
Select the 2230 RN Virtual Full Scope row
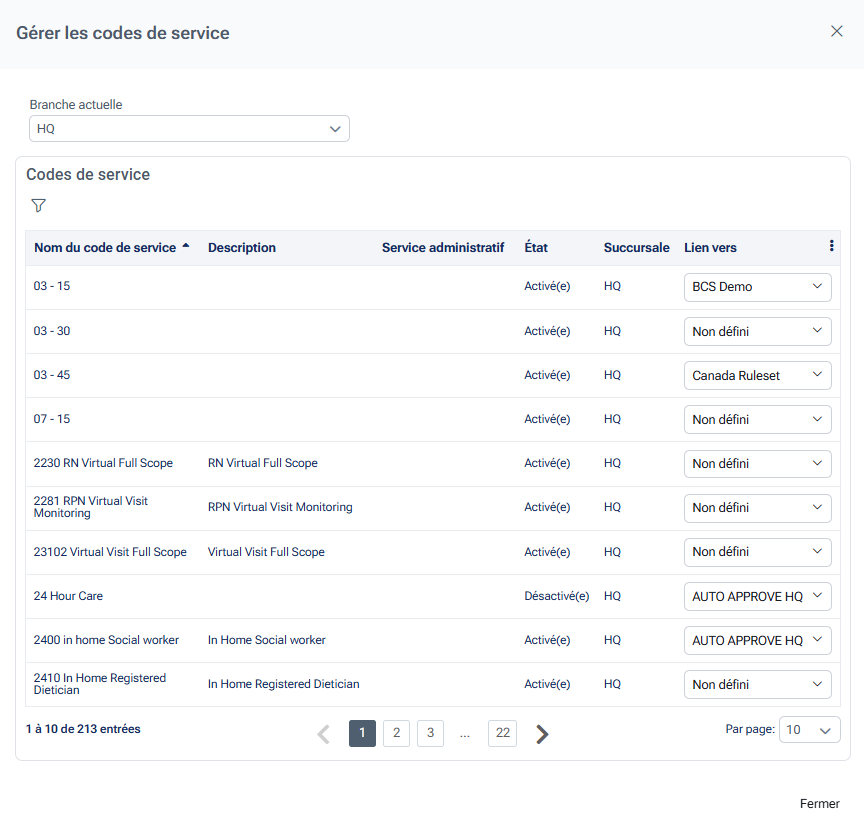pyautogui.click(x=103, y=464)
